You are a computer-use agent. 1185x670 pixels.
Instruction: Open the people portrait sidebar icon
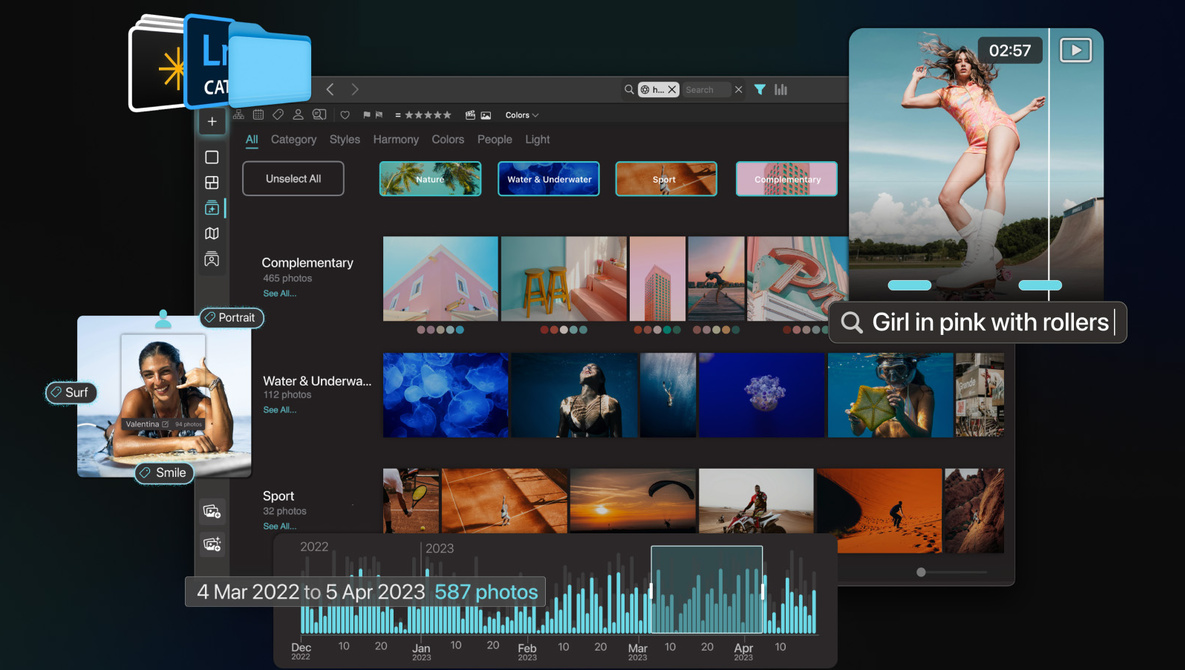pos(212,259)
